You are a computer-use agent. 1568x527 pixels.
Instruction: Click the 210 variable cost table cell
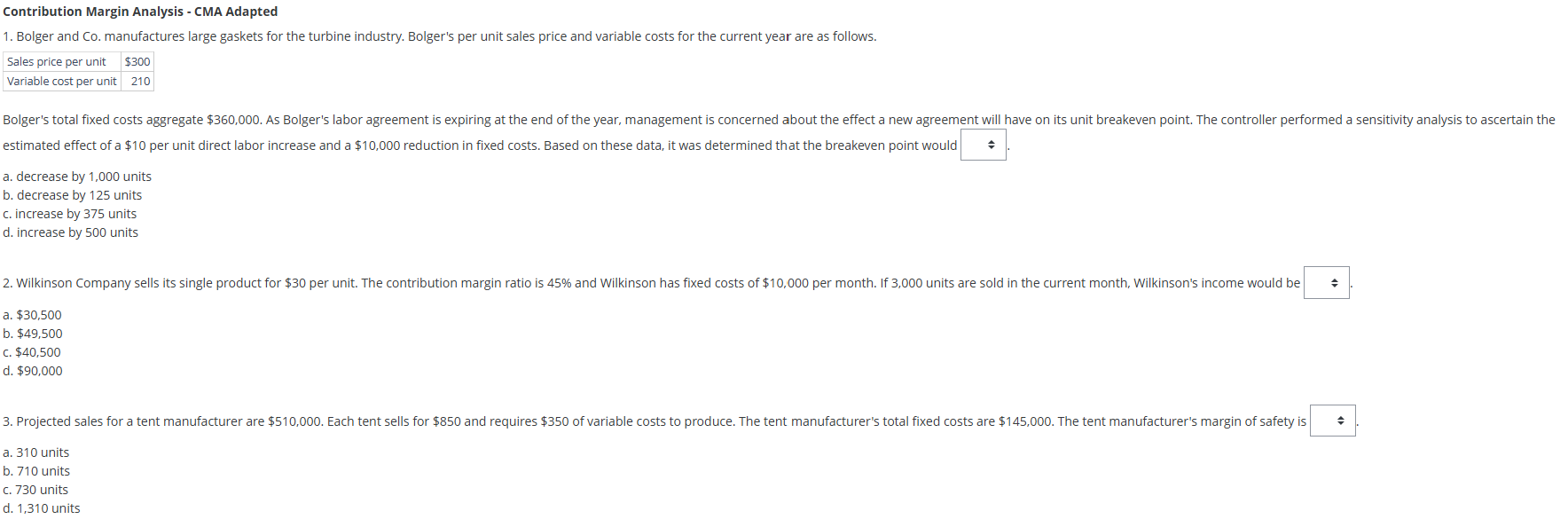coord(138,81)
